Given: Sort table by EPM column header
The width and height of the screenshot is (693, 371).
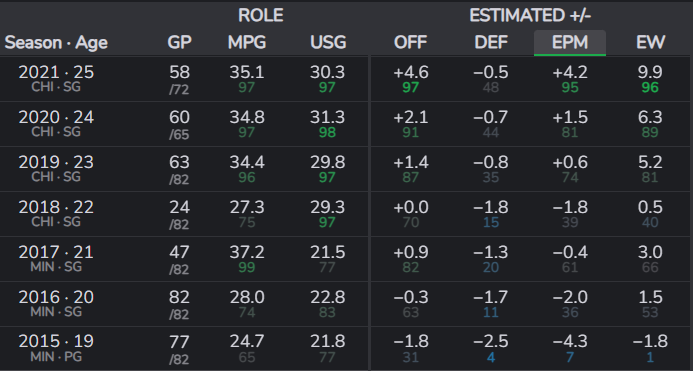Looking at the screenshot, I should pyautogui.click(x=570, y=42).
